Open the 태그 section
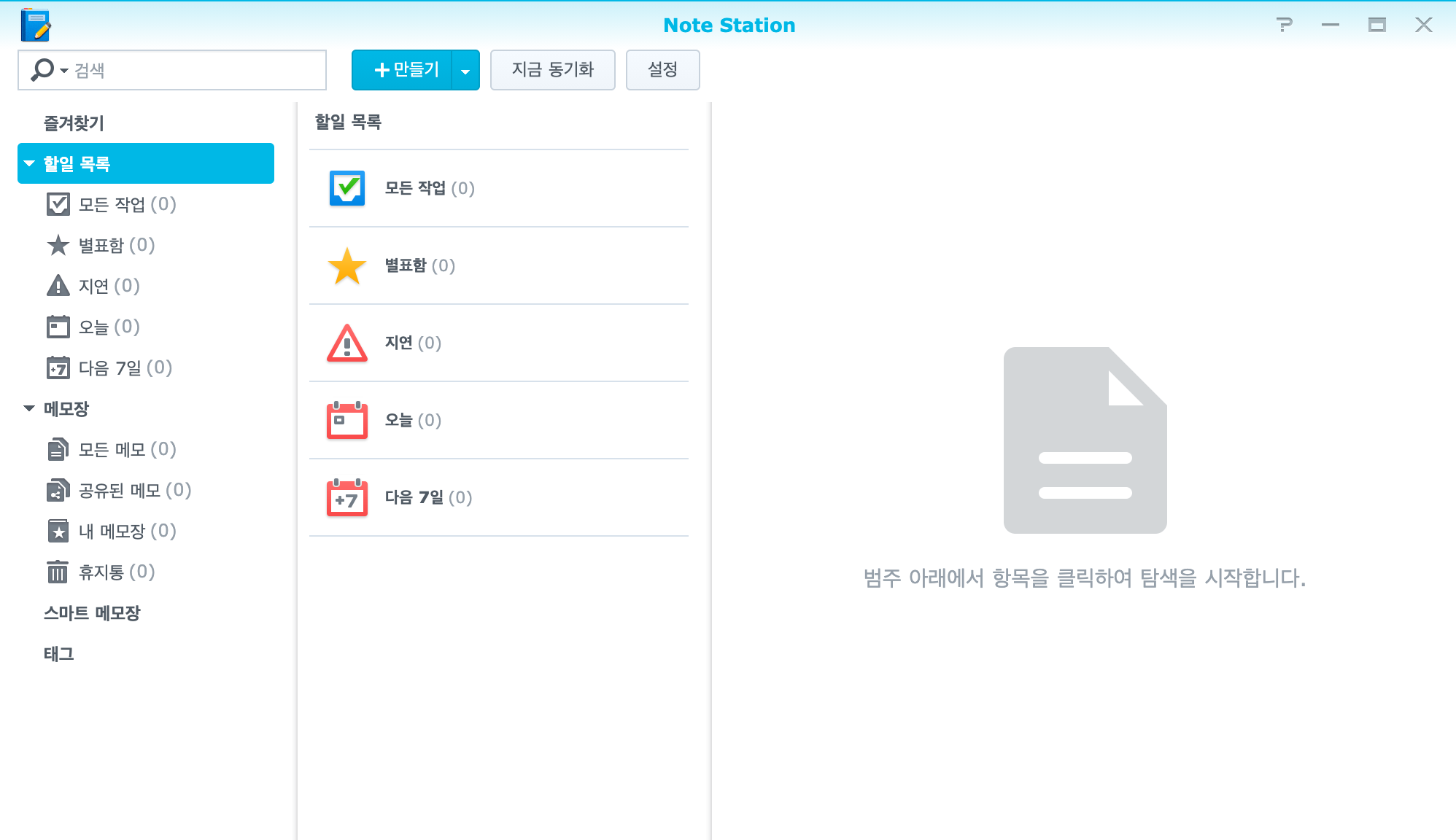This screenshot has width=1456, height=840. tap(59, 653)
